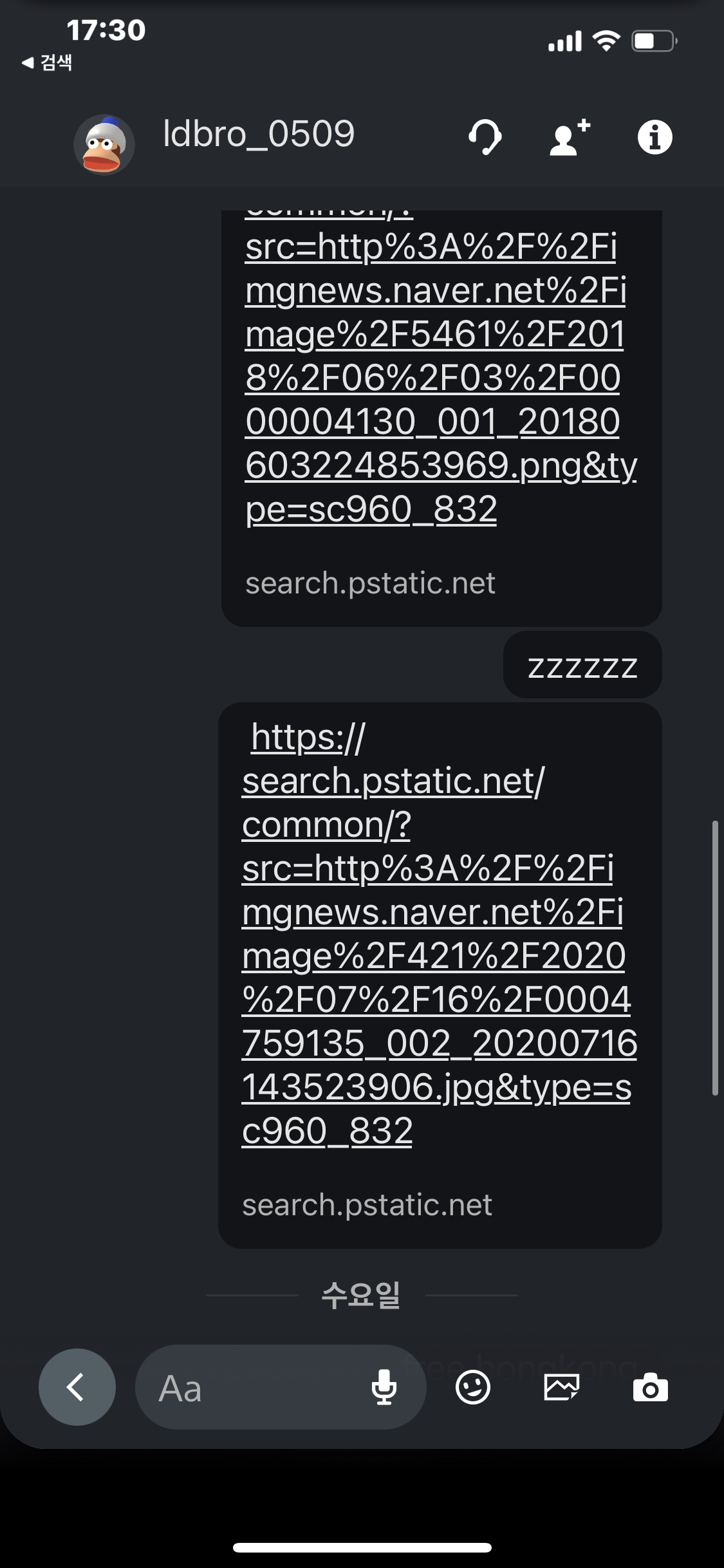Open the camera icon
The image size is (724, 1568).
[651, 1387]
